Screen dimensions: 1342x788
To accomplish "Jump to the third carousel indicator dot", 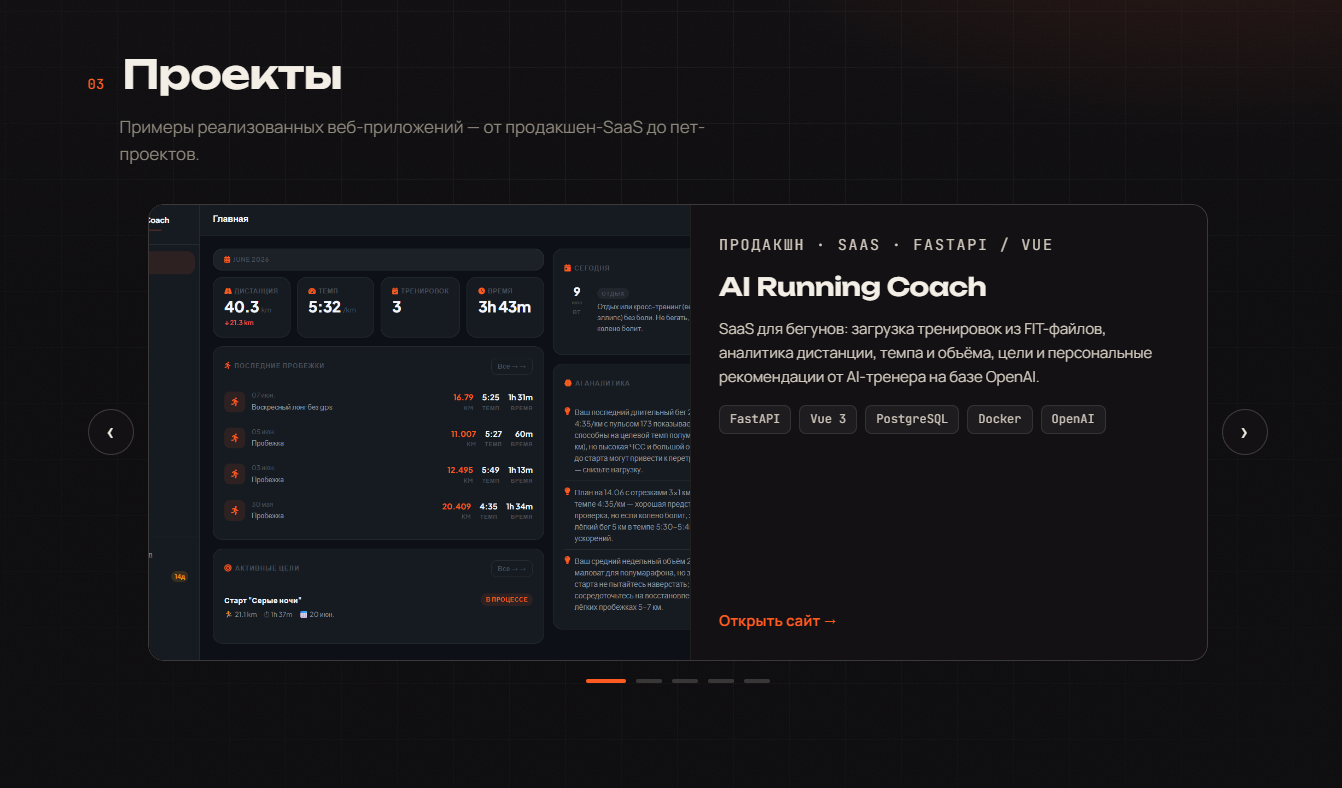I will point(685,681).
